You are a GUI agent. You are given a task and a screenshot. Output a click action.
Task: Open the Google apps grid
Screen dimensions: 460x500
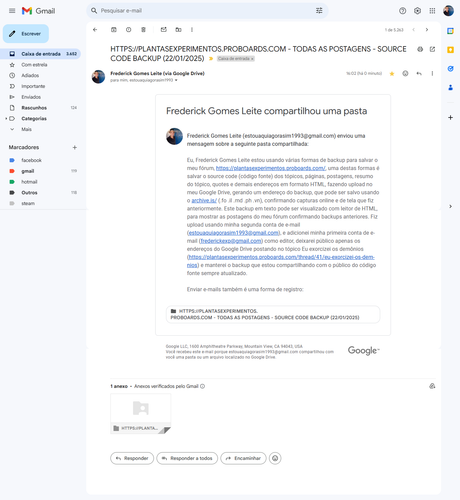click(432, 11)
